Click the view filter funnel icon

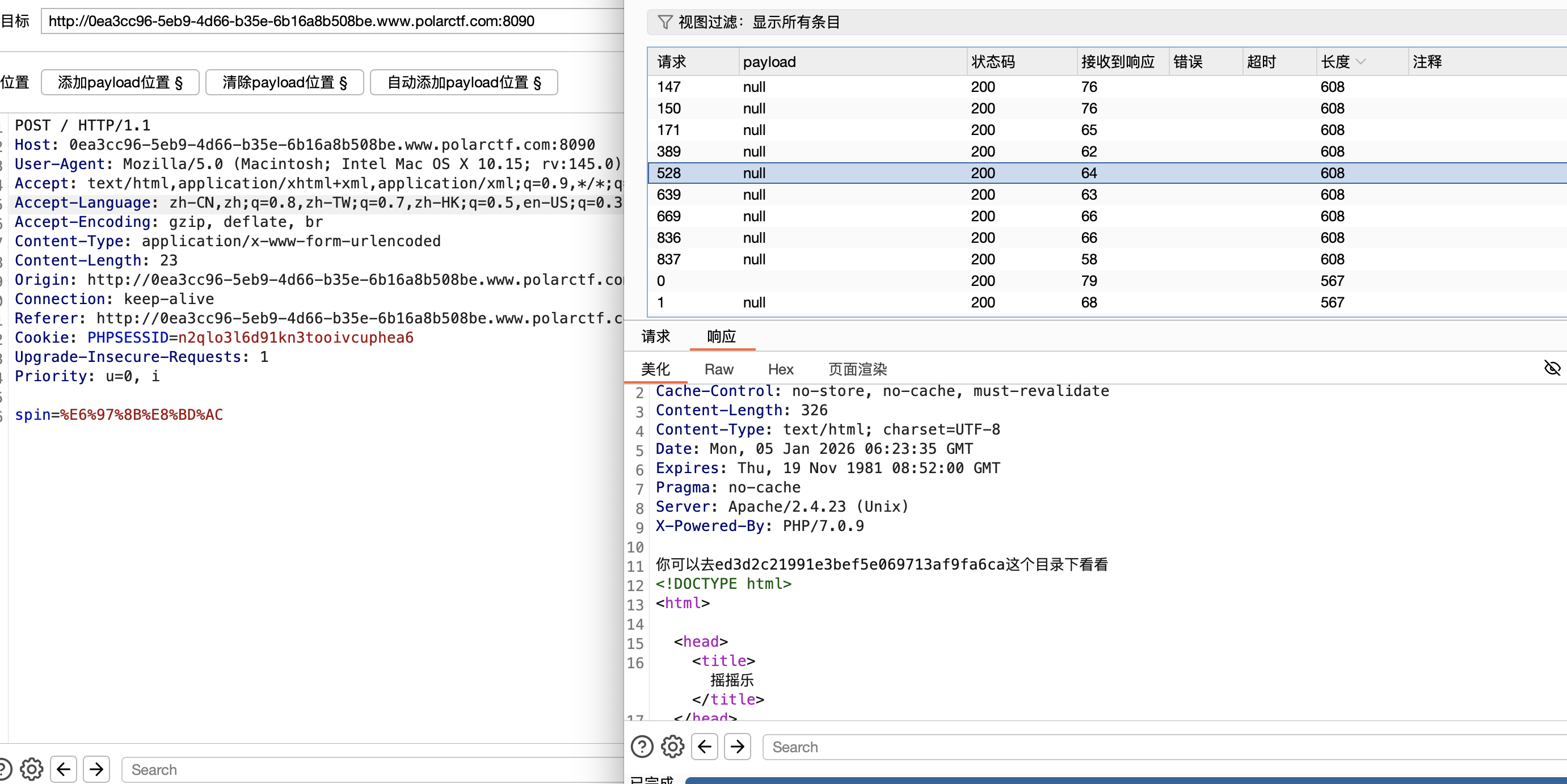(x=665, y=23)
